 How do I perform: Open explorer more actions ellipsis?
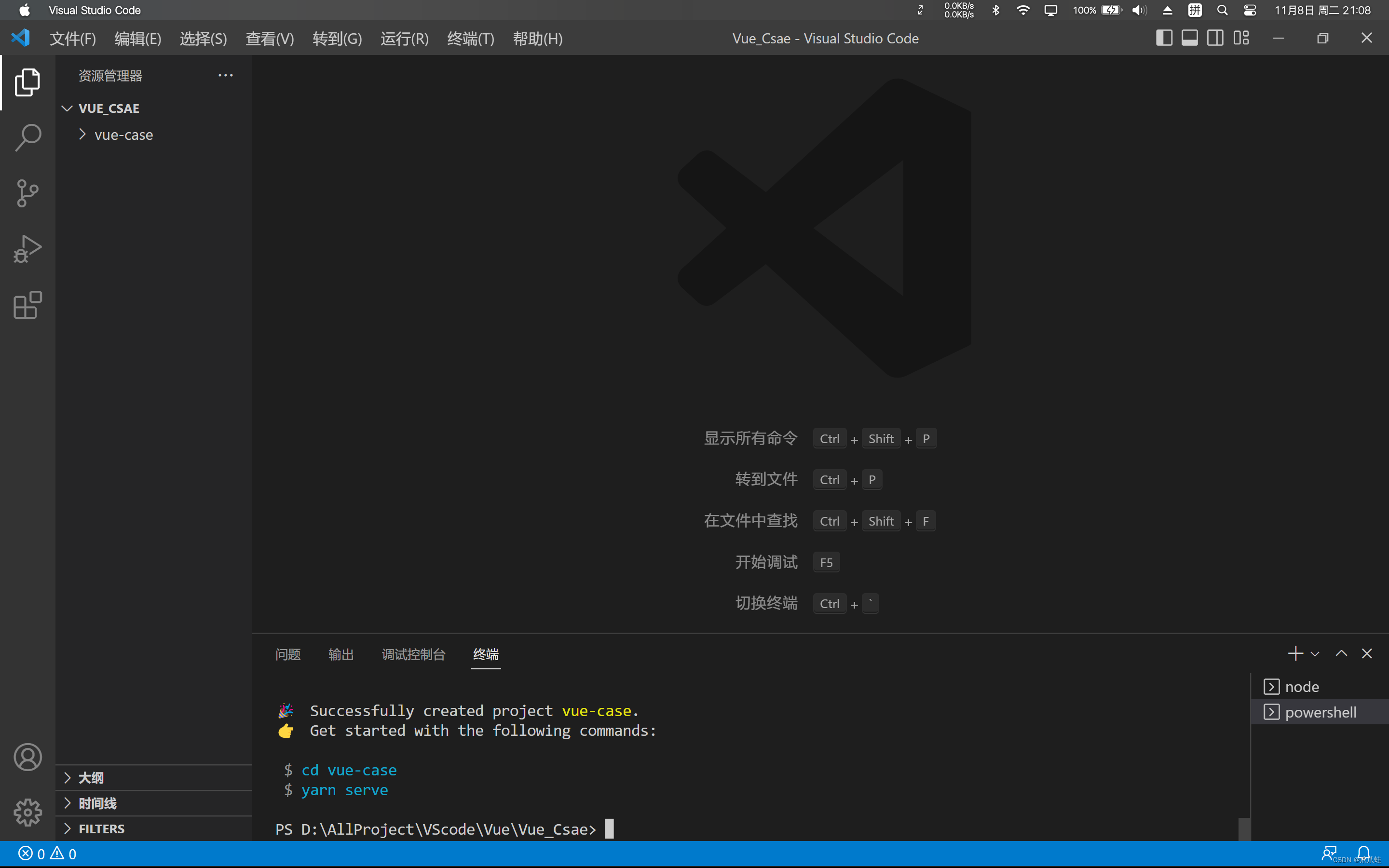226,75
